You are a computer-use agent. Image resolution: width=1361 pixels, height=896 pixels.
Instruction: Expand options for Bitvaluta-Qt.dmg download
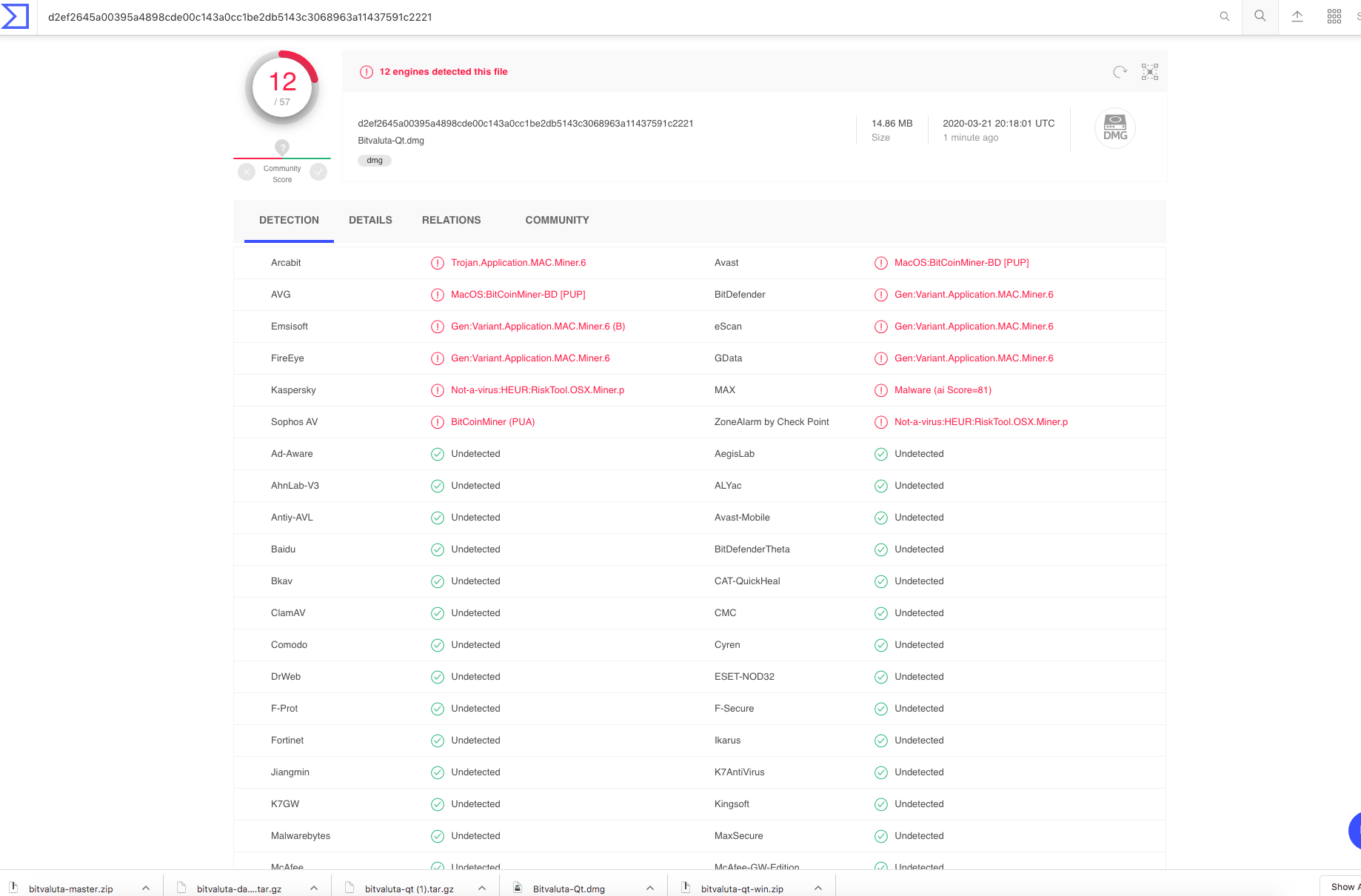tap(650, 888)
